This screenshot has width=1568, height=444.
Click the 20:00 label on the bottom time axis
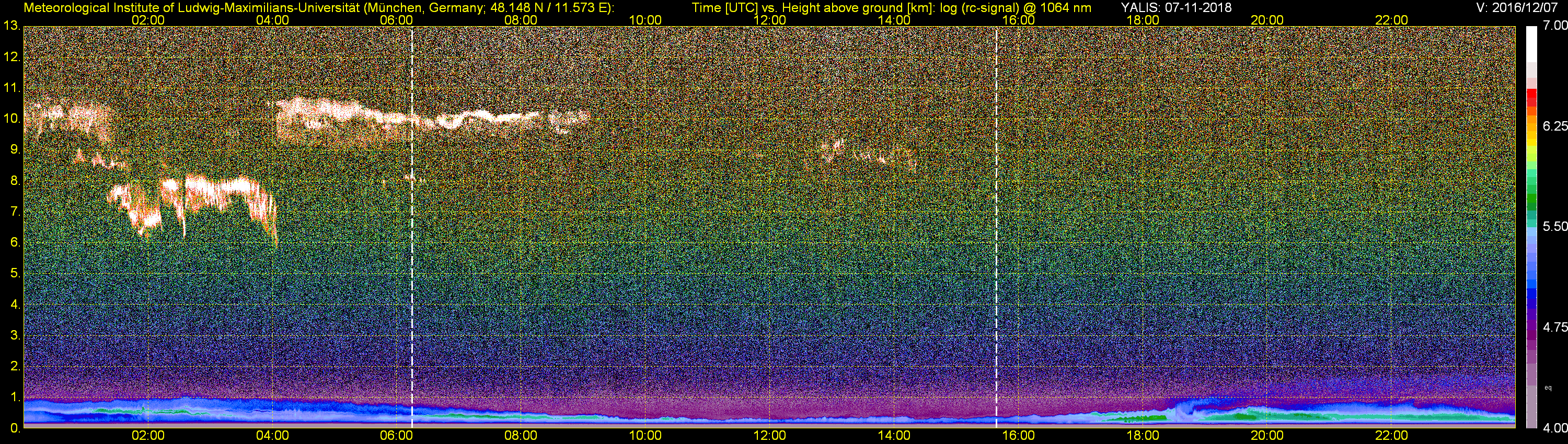[1267, 436]
